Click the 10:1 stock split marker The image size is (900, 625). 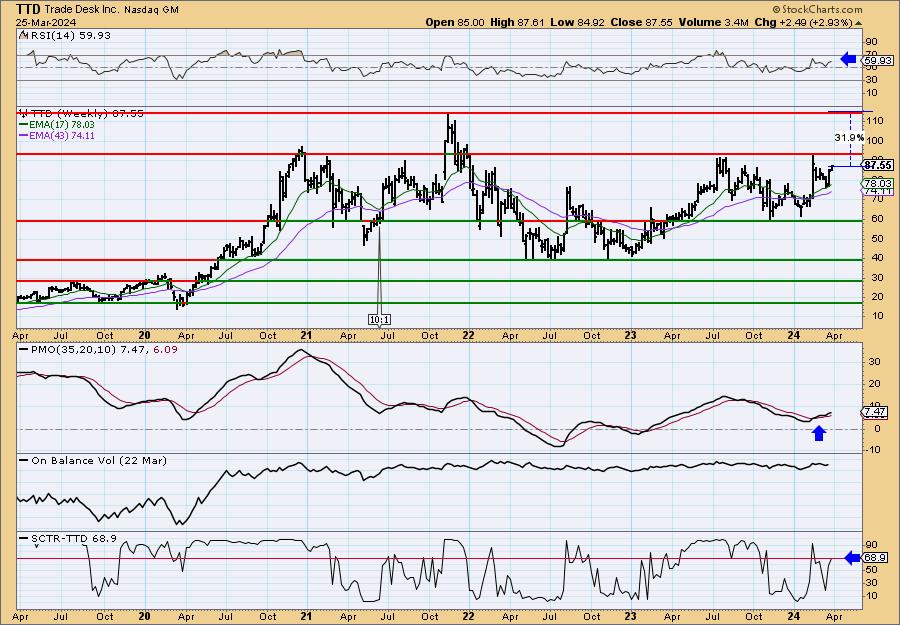click(379, 319)
